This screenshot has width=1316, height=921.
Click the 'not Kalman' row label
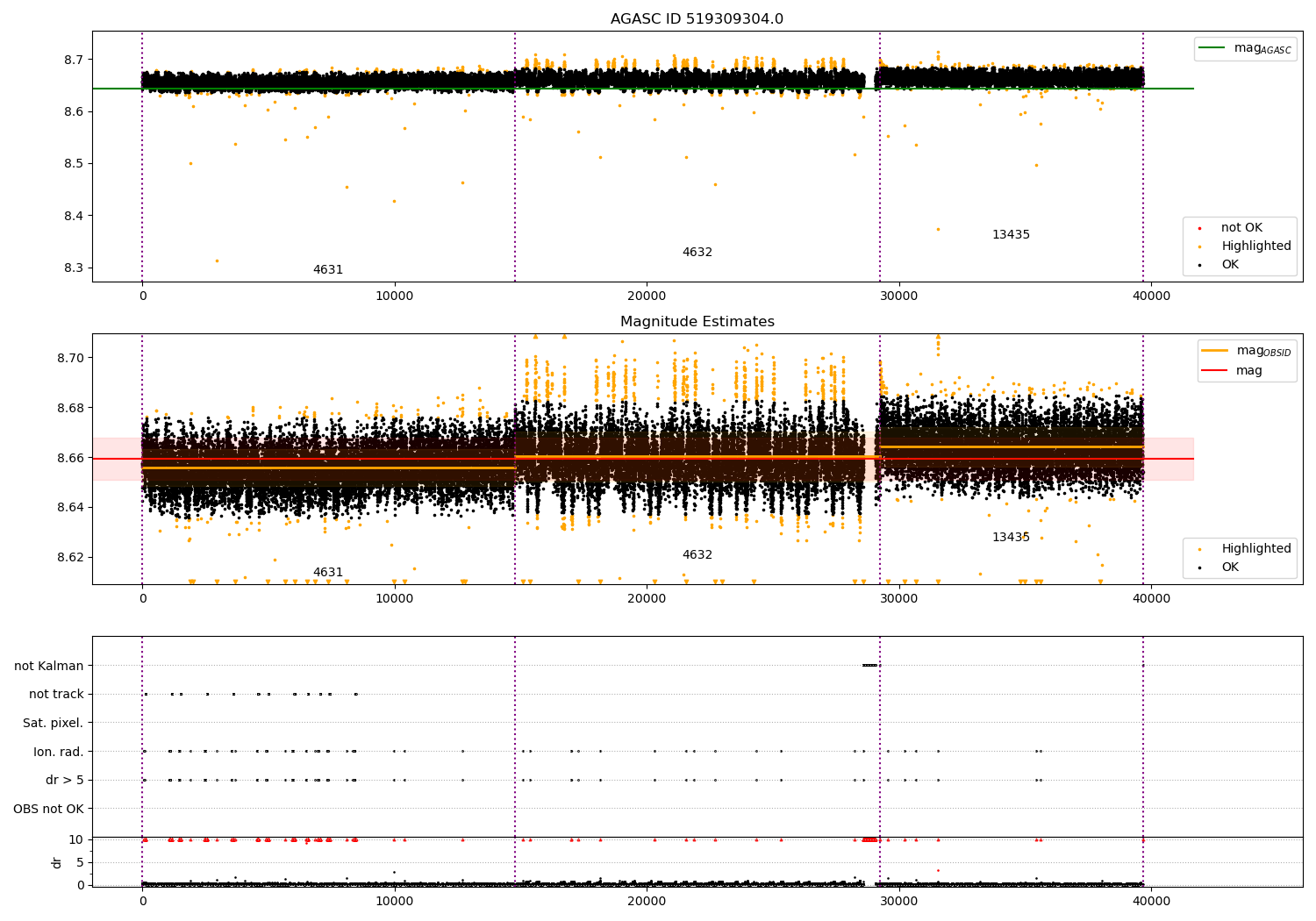point(49,666)
